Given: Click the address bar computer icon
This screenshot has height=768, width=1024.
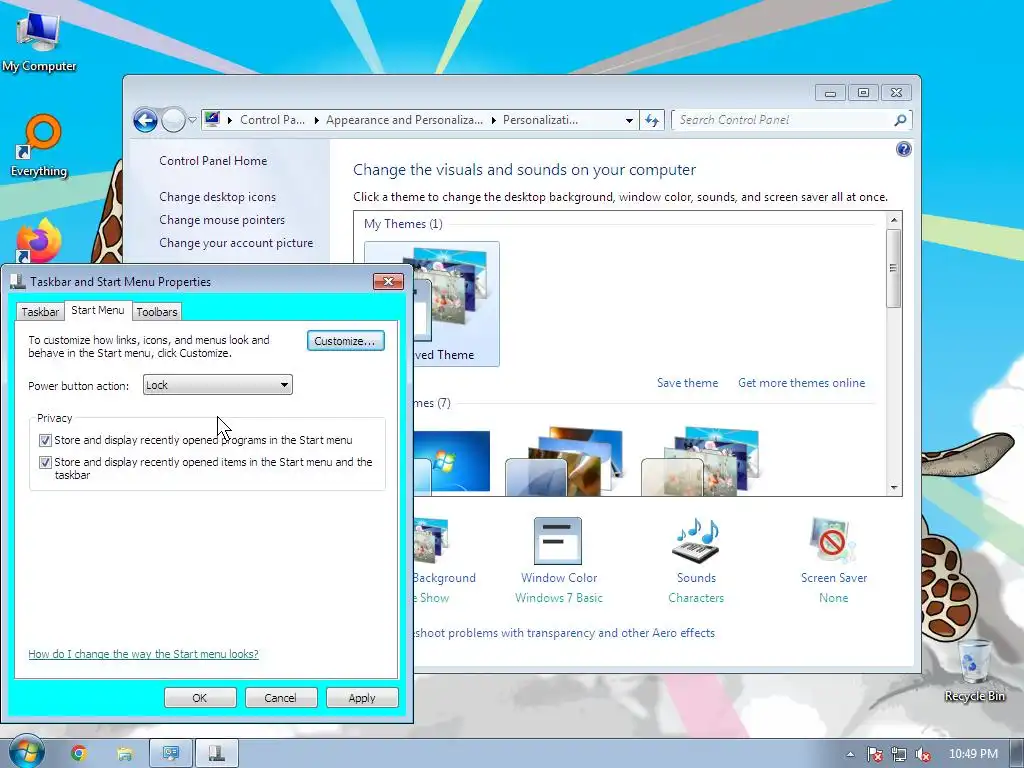Looking at the screenshot, I should coord(212,120).
